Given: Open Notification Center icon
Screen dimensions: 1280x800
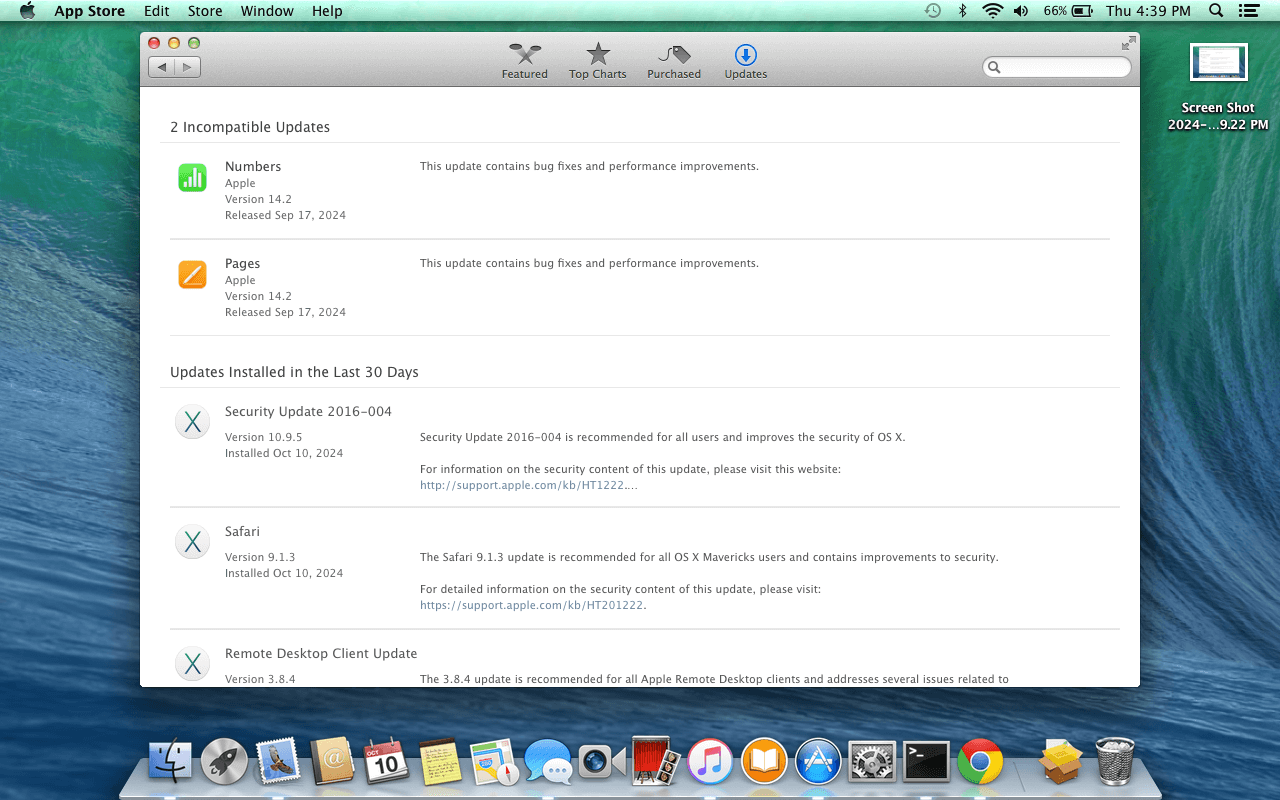Looking at the screenshot, I should click(x=1248, y=11).
